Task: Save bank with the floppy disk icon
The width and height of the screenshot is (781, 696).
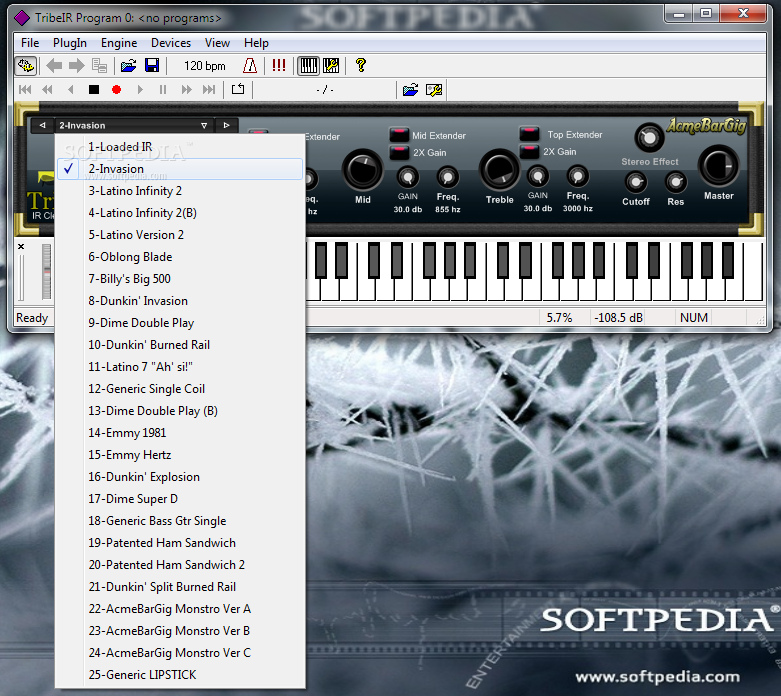Action: pyautogui.click(x=151, y=65)
